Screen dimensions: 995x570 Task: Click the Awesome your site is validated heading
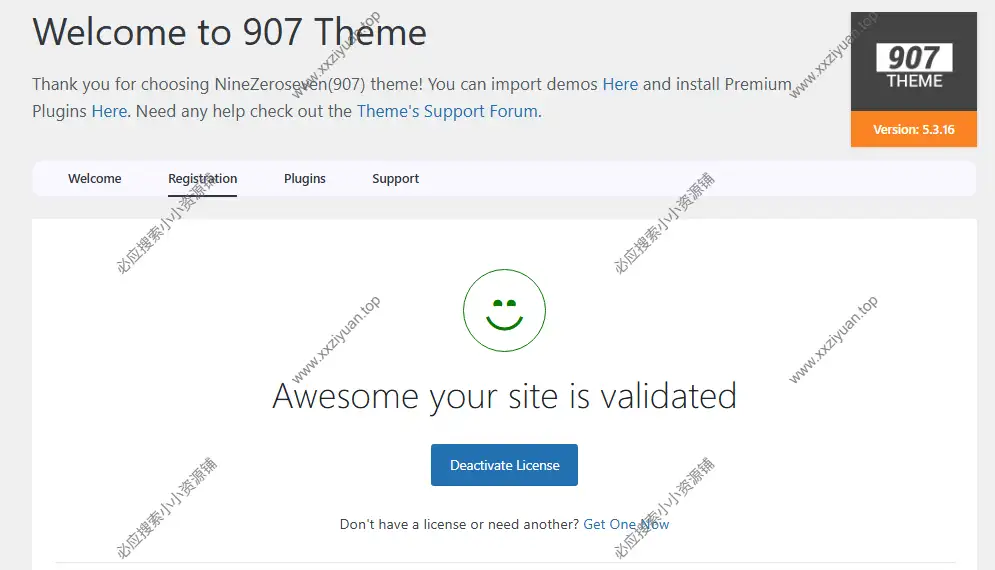pos(504,396)
